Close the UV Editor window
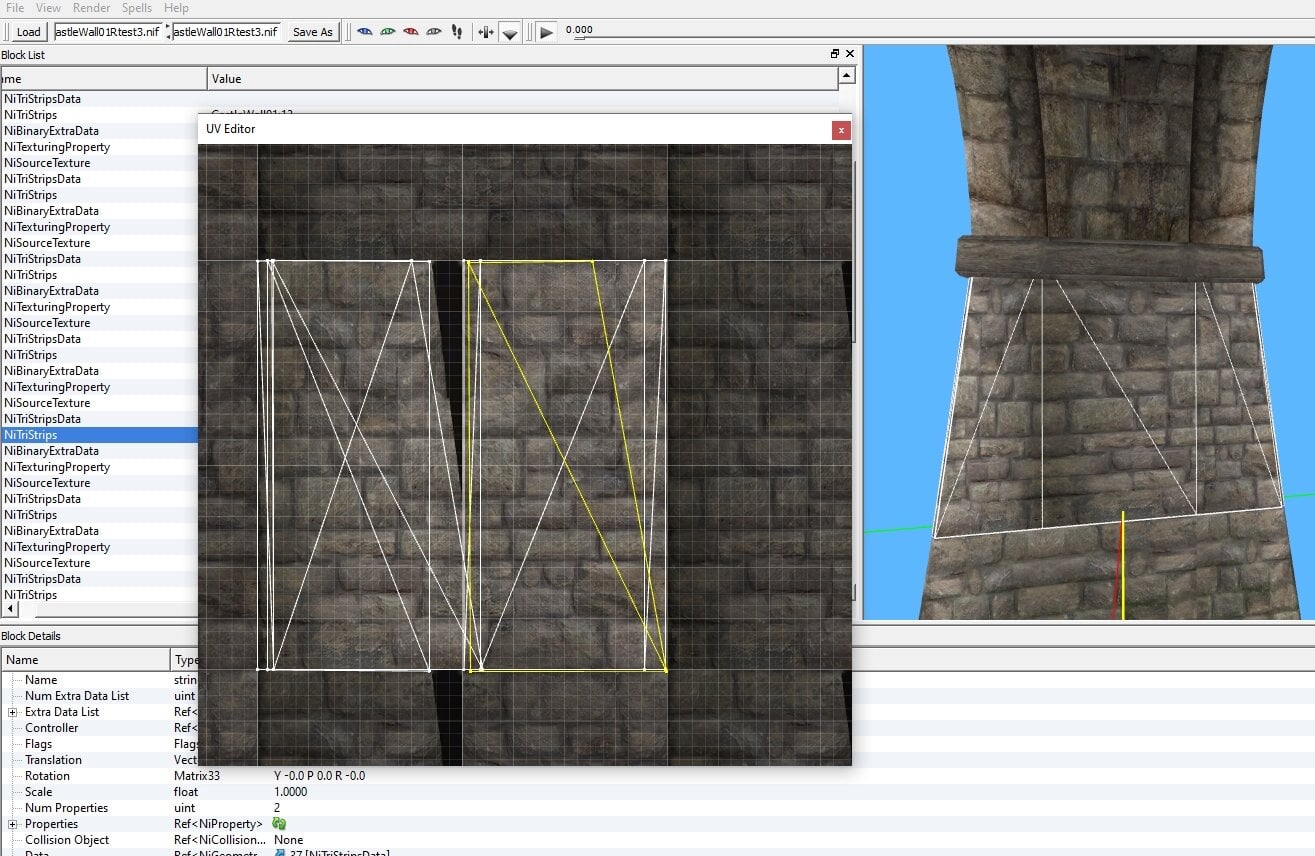Image resolution: width=1315 pixels, height=856 pixels. (841, 129)
